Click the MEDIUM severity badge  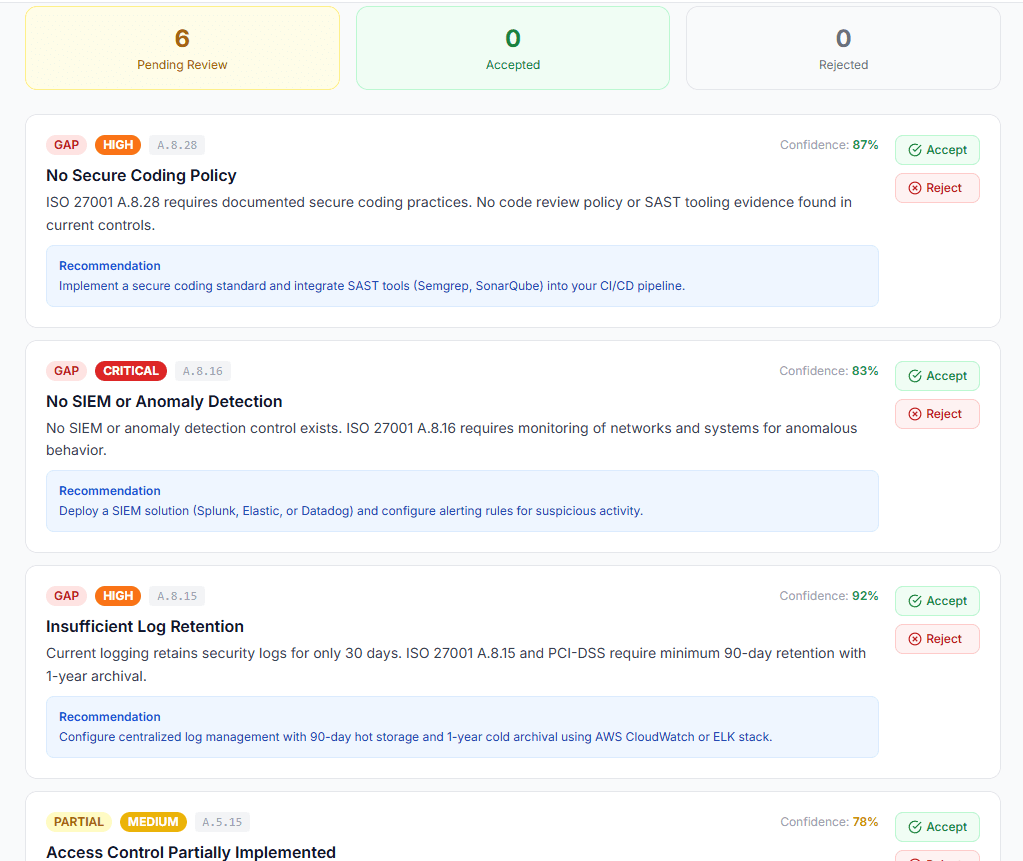tap(153, 821)
